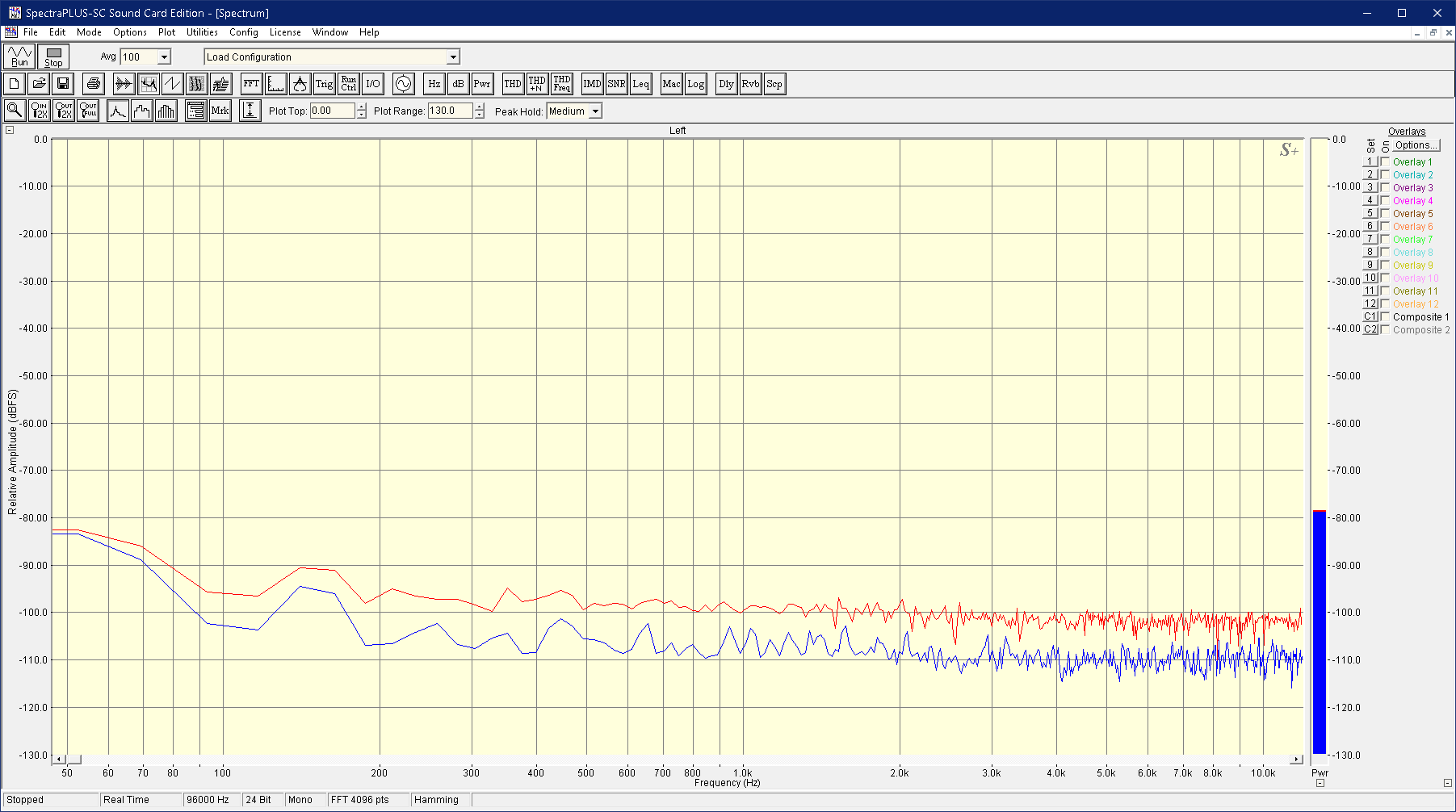This screenshot has height=812, width=1456.
Task: Enable the Overlay 5 checkbox
Action: tap(1385, 214)
